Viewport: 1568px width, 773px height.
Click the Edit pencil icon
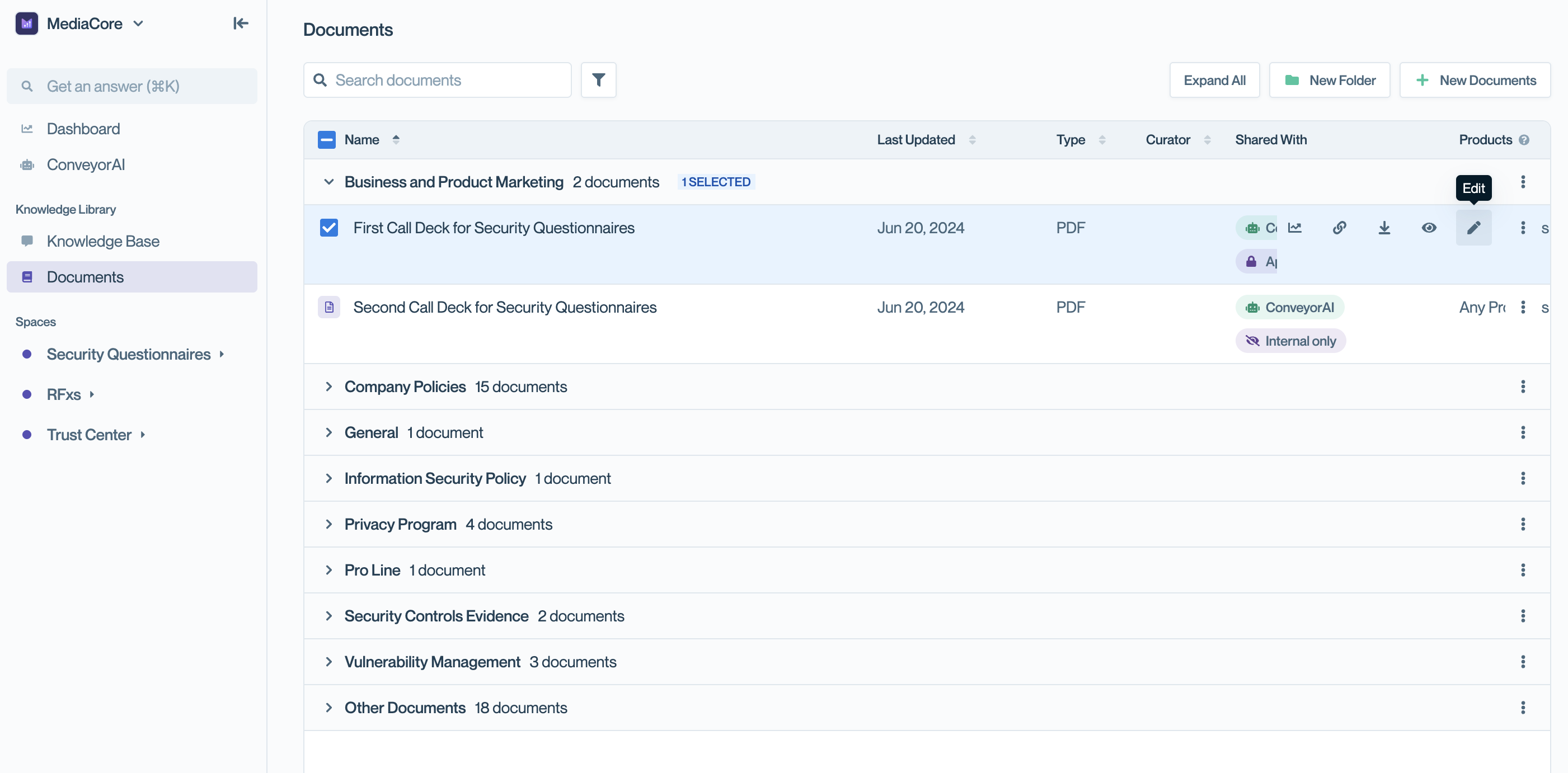1473,228
